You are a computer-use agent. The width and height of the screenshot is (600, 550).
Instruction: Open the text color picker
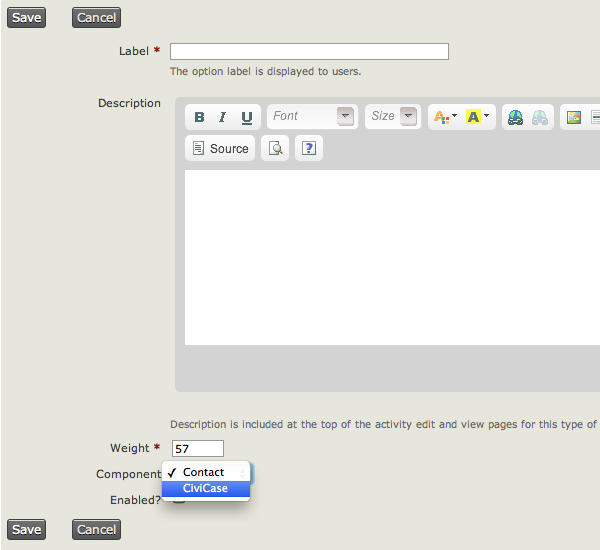point(444,117)
